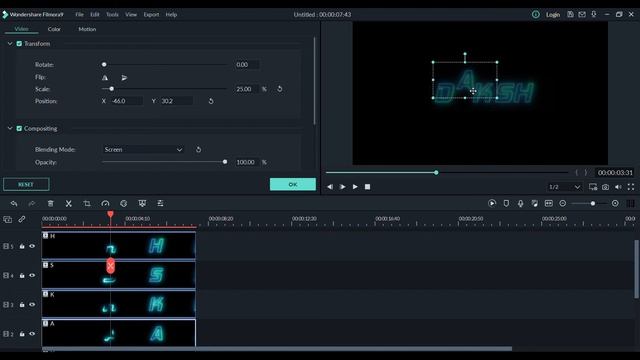Click the Add Track icon
This screenshot has height=360, width=640.
(x=7, y=220)
